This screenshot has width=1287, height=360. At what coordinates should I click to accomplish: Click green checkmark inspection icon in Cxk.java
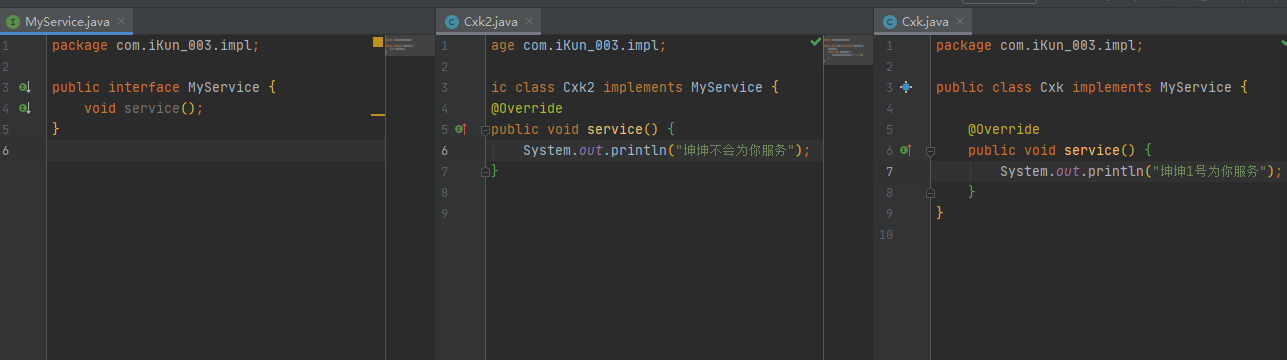1283,42
